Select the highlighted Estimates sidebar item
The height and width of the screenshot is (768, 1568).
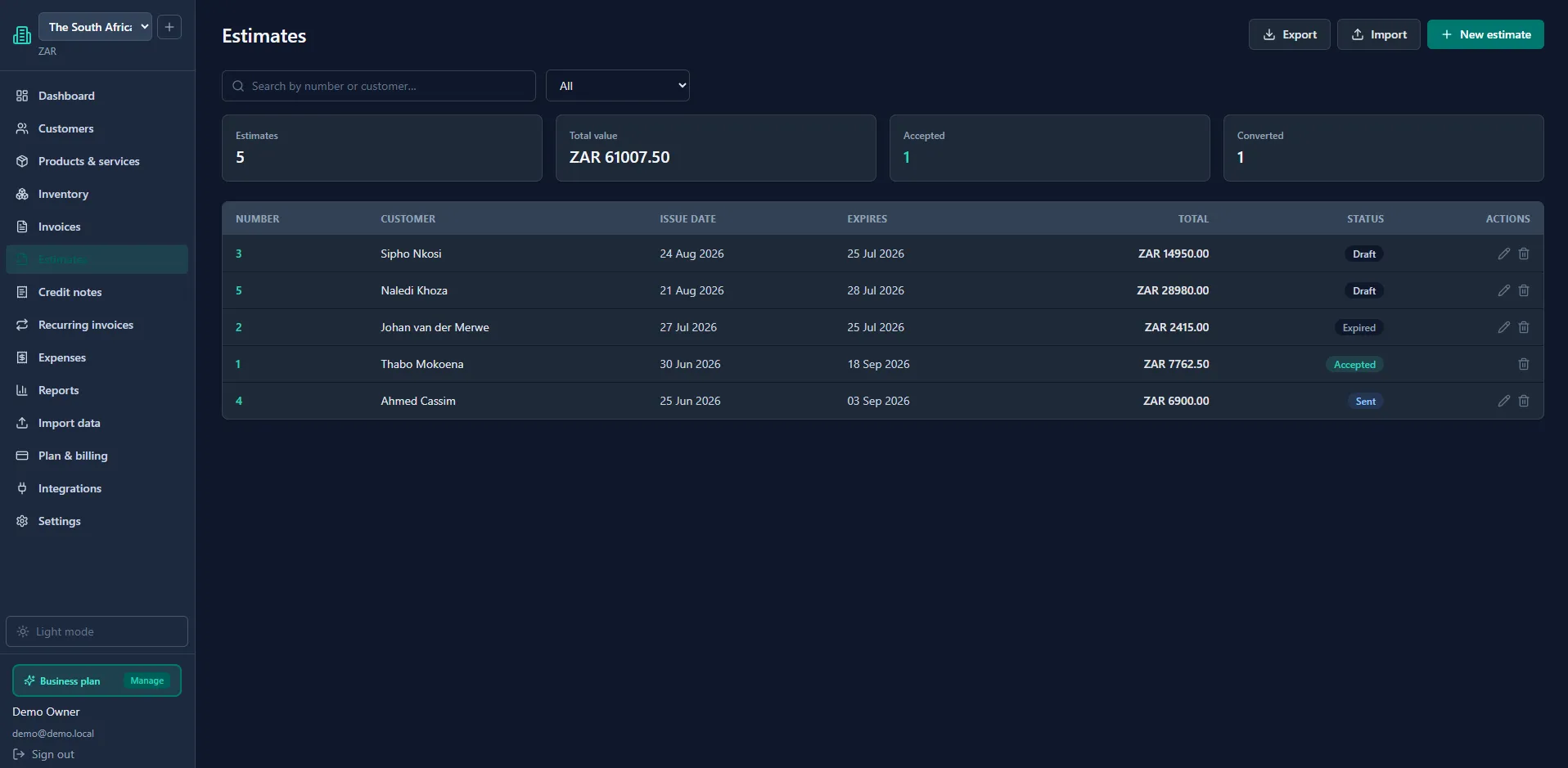tap(97, 259)
